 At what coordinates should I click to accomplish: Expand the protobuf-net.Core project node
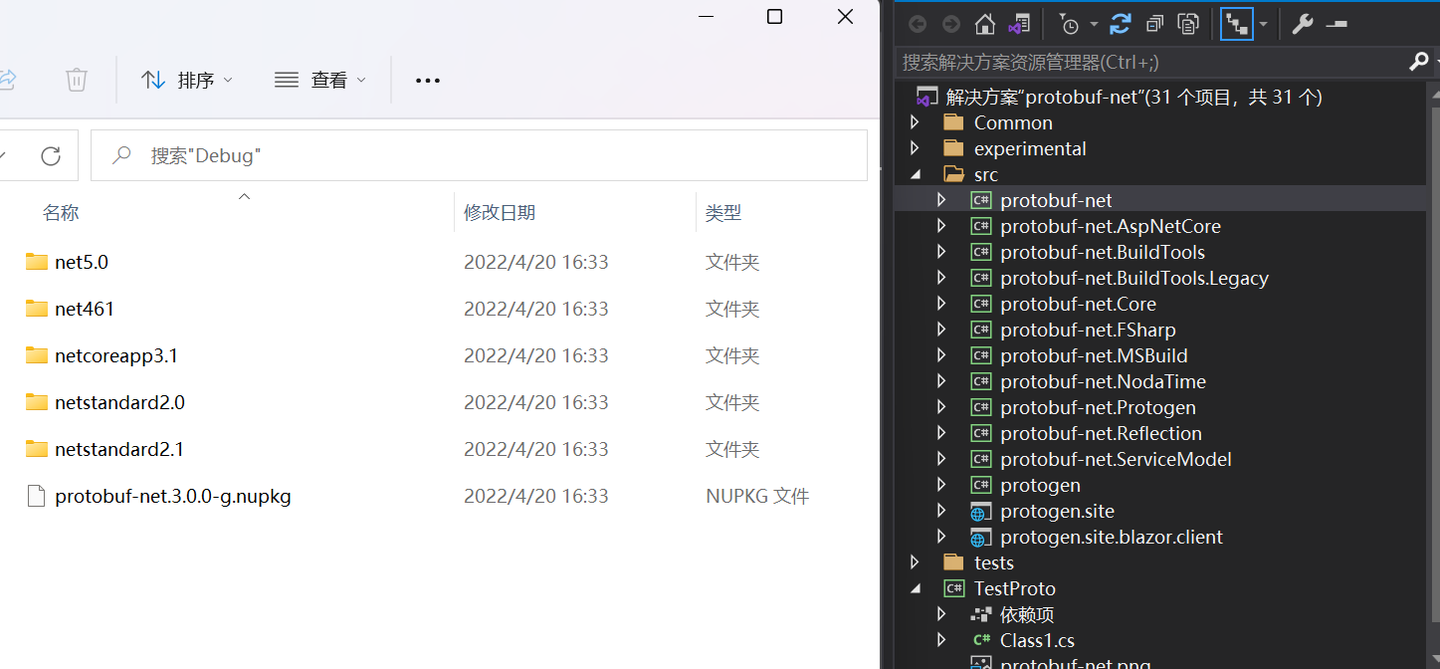point(941,303)
